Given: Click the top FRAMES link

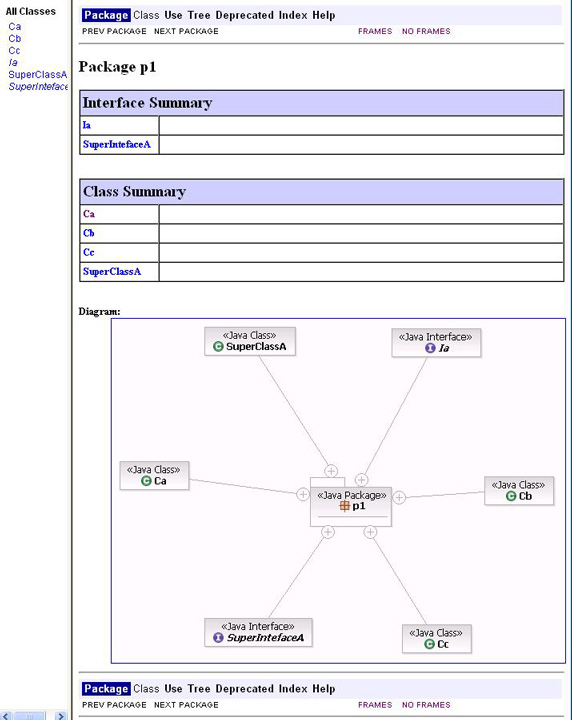Looking at the screenshot, I should point(375,31).
